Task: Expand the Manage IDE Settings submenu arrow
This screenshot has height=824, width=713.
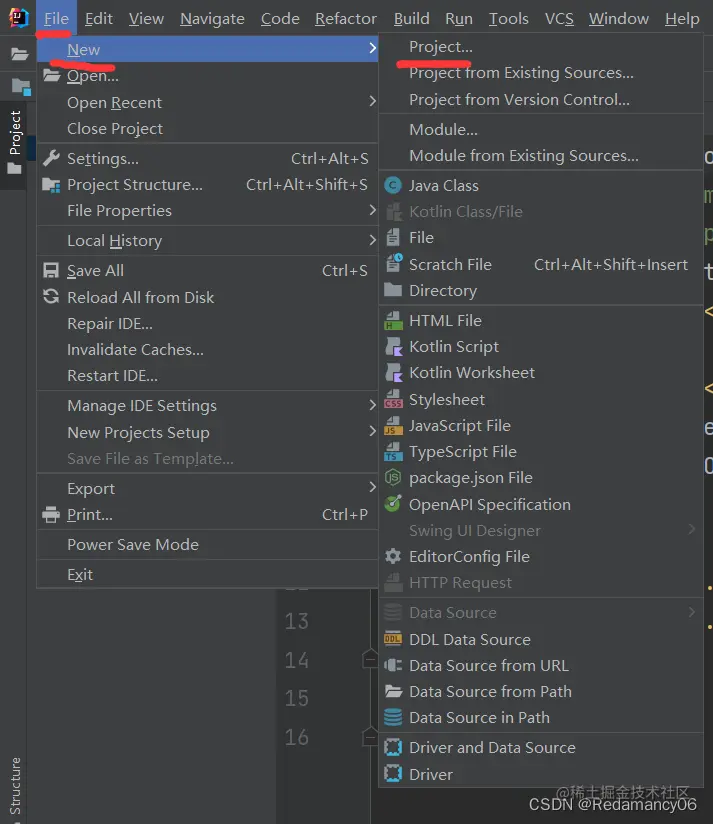Action: (372, 405)
